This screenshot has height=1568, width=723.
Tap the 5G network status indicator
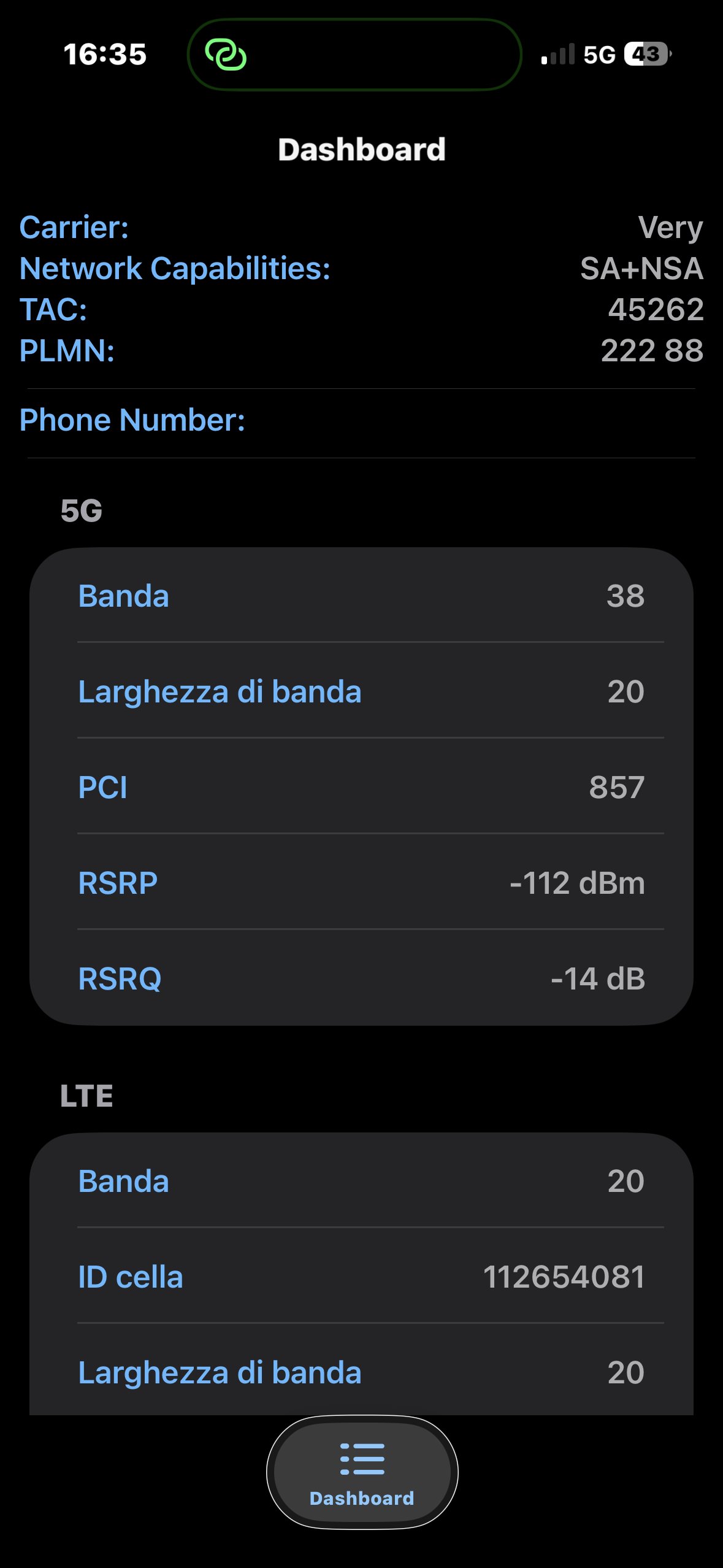(599, 55)
